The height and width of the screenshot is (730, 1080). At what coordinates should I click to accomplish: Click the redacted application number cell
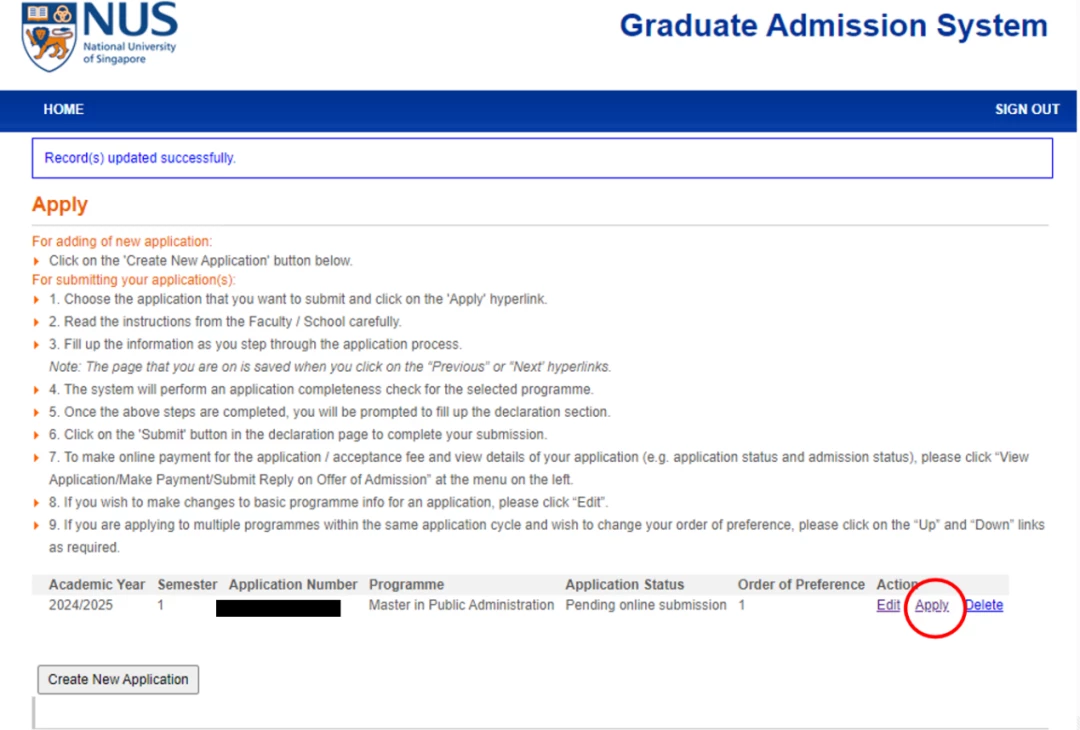(278, 608)
